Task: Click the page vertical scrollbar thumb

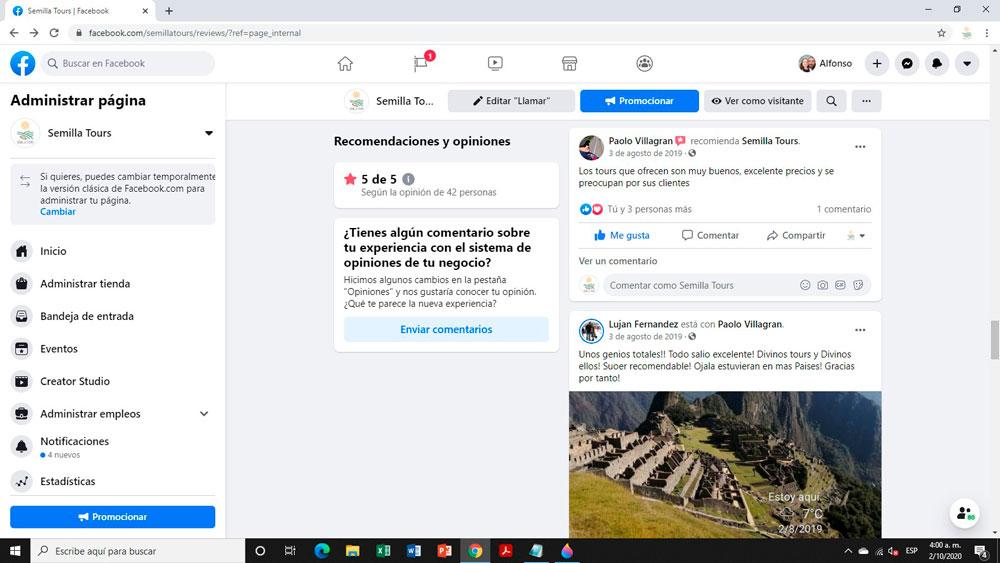Action: pos(994,340)
